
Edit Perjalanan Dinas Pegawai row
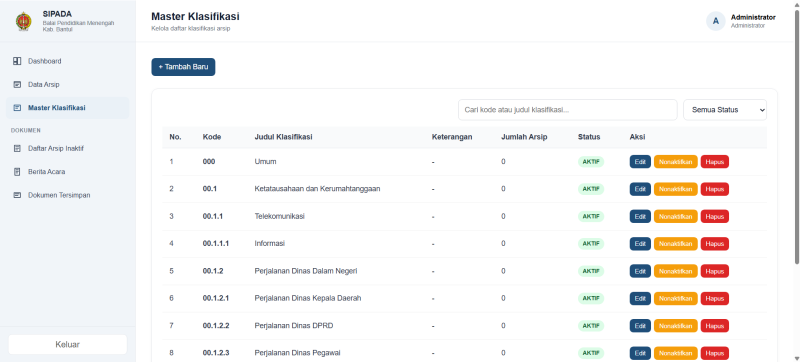pyautogui.click(x=640, y=353)
